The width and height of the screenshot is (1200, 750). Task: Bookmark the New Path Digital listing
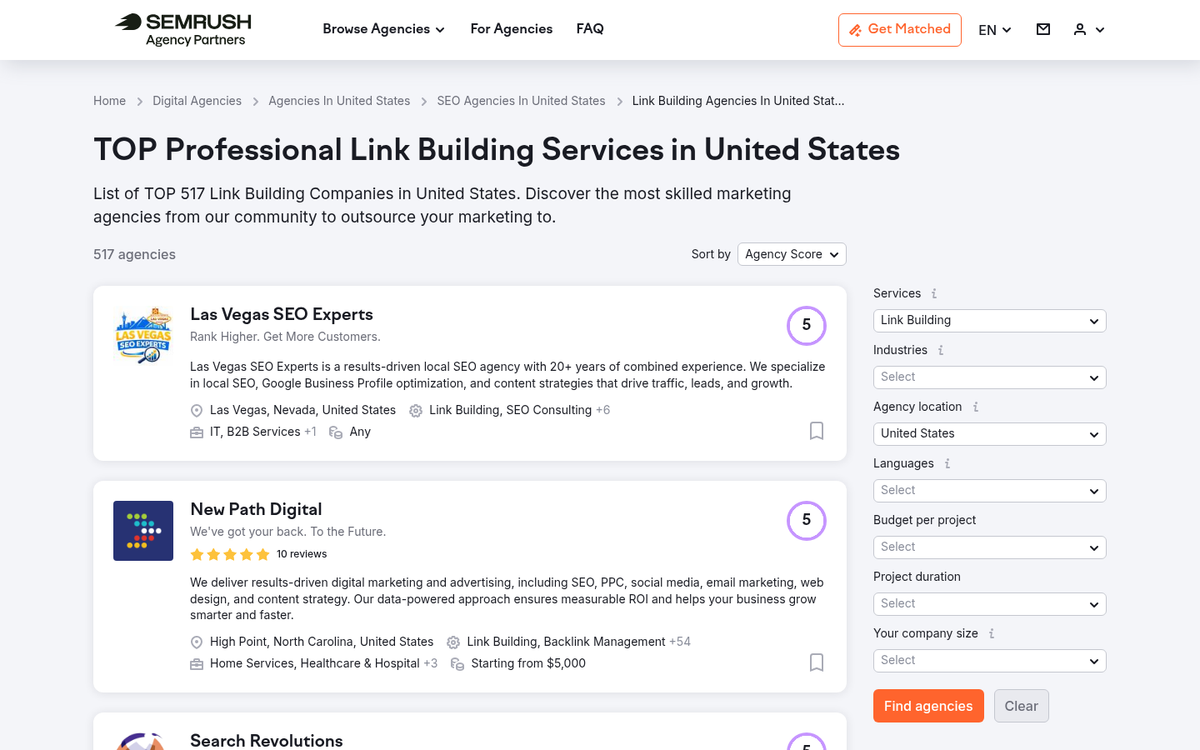click(x=816, y=662)
